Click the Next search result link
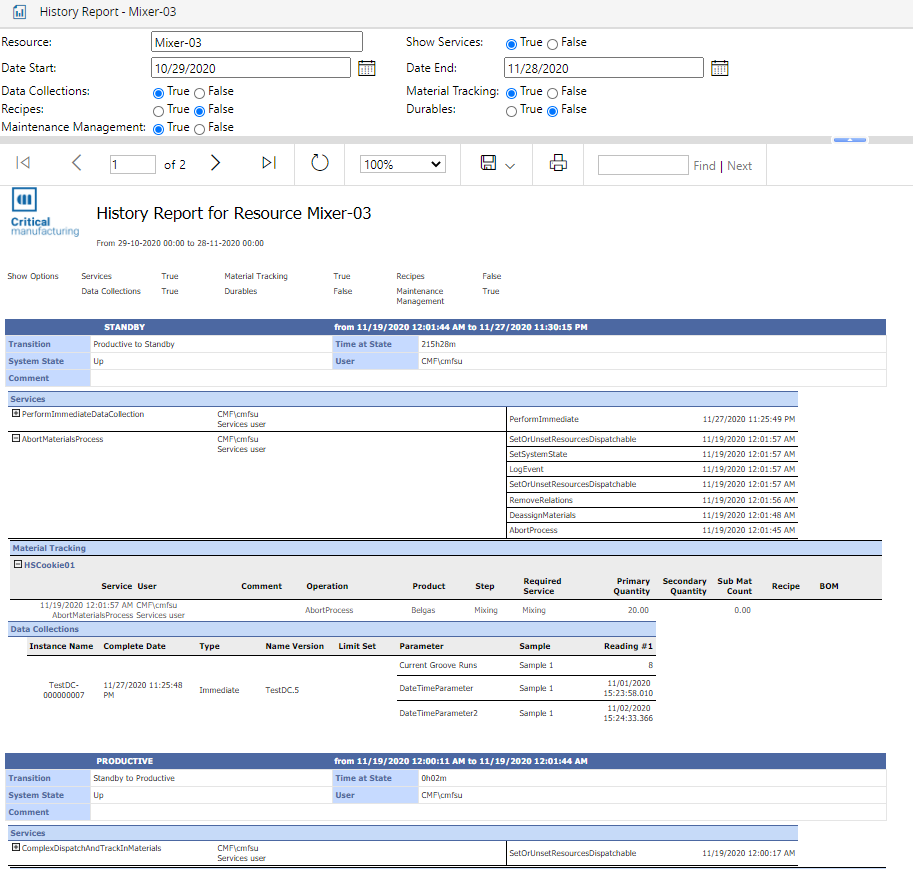 (x=740, y=166)
